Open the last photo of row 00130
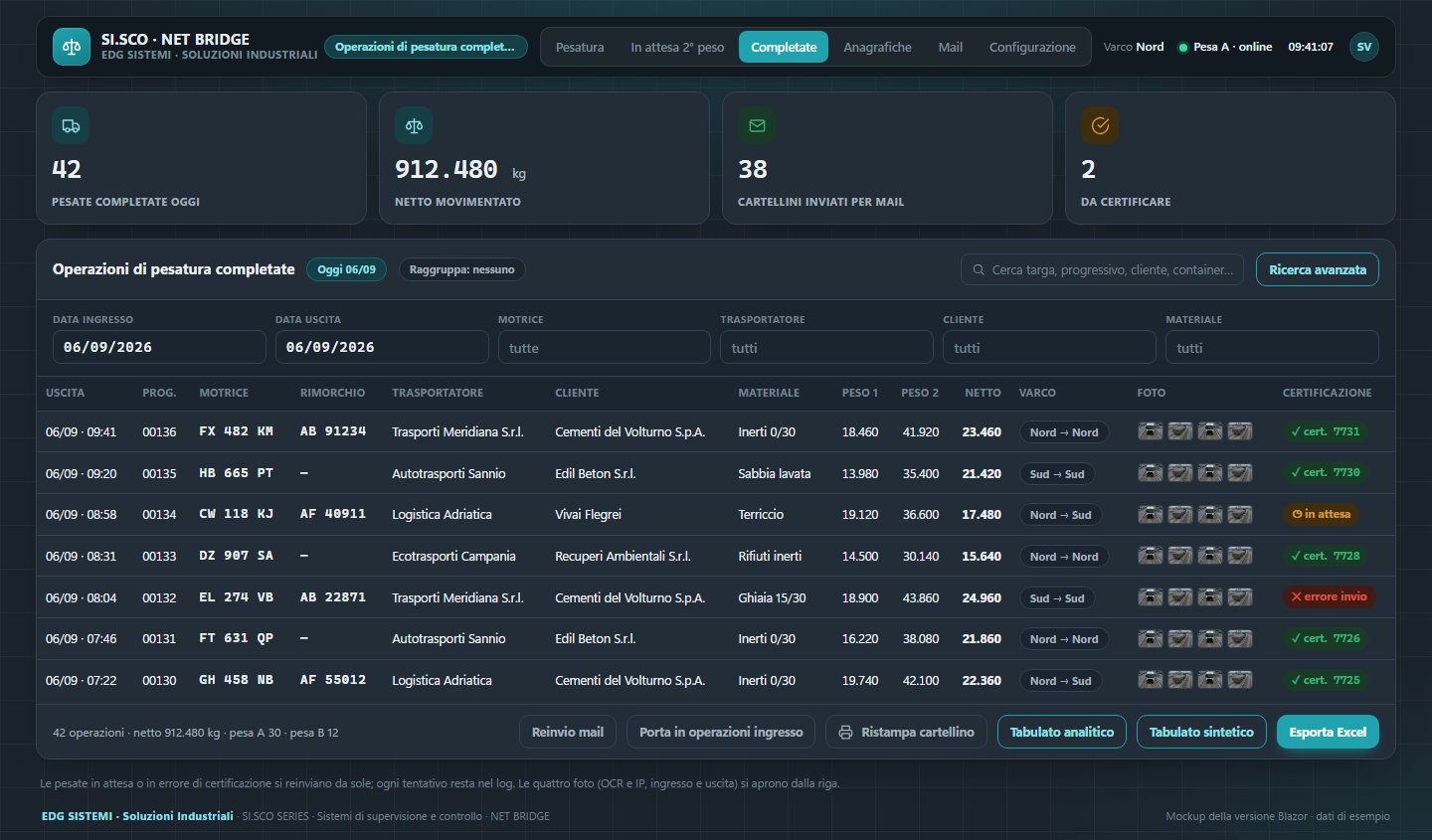 point(1240,680)
